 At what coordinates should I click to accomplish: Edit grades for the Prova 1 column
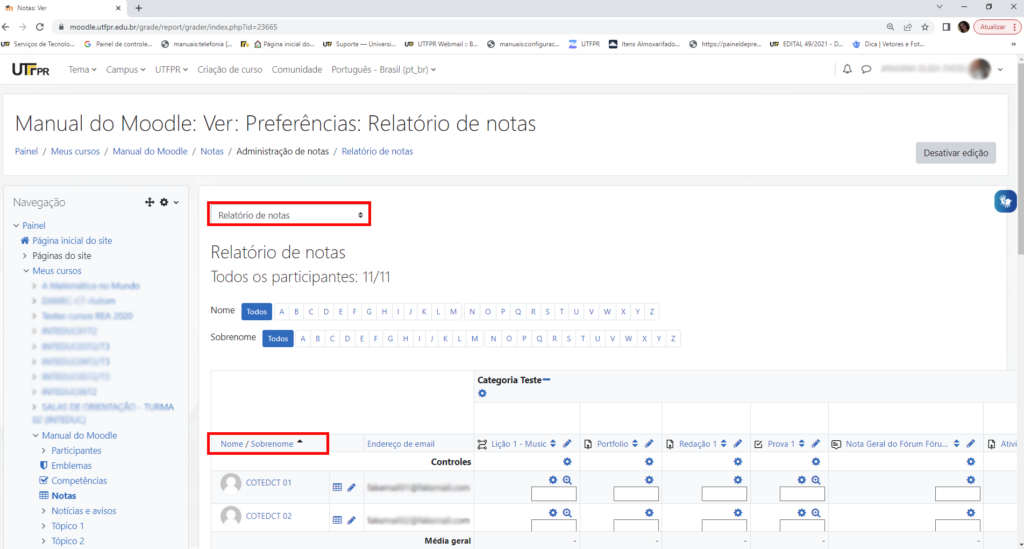(816, 444)
